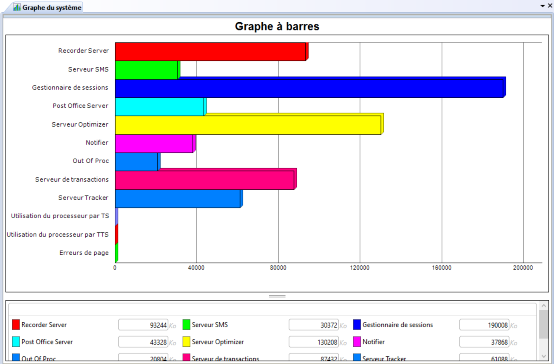
Task: Click the Gestionnaire de sessions value field
Action: 484,325
